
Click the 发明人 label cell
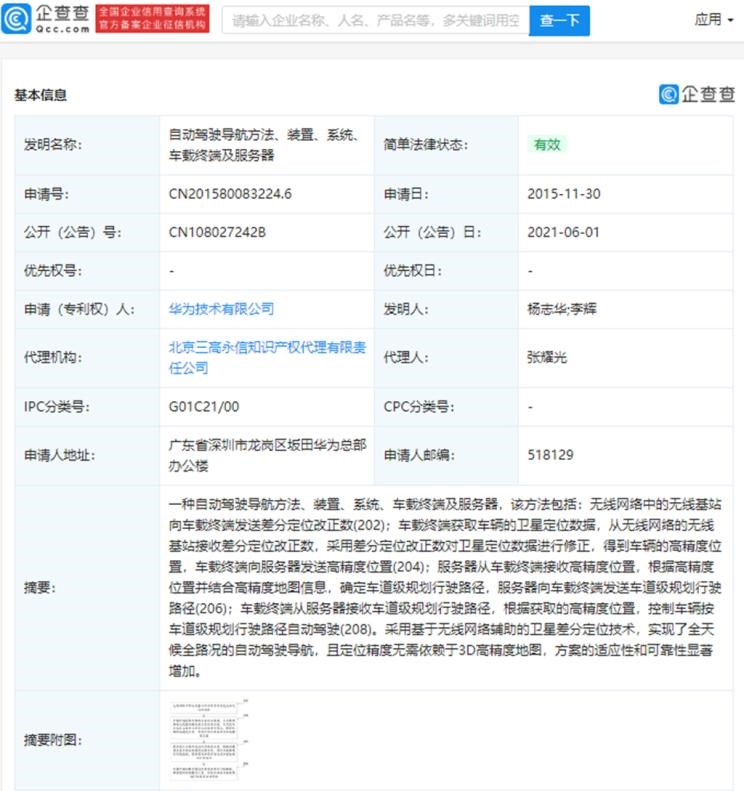pos(446,309)
